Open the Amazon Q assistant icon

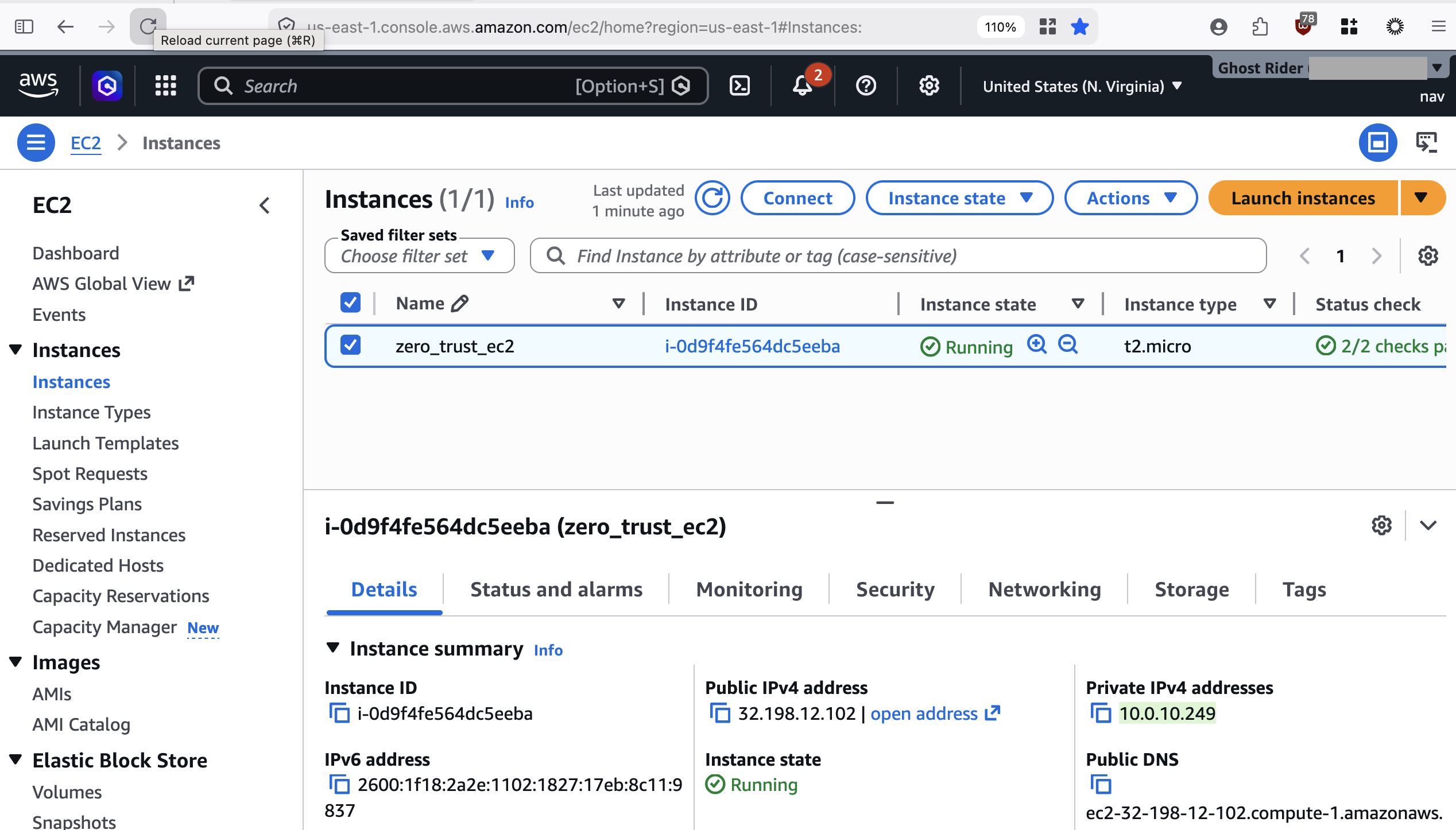click(x=107, y=86)
